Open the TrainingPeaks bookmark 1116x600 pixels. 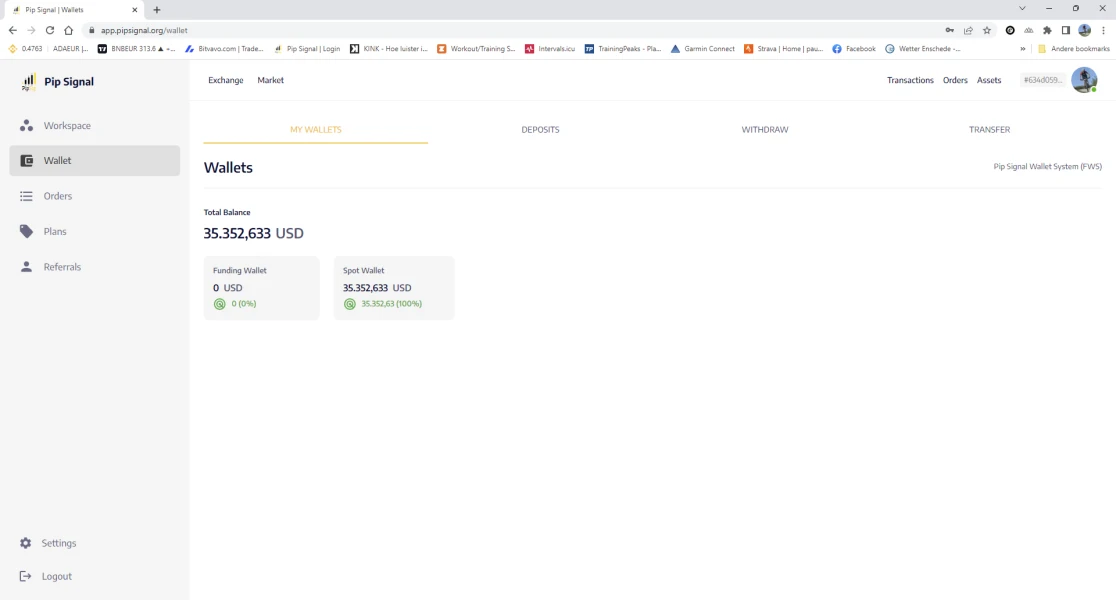pos(623,49)
